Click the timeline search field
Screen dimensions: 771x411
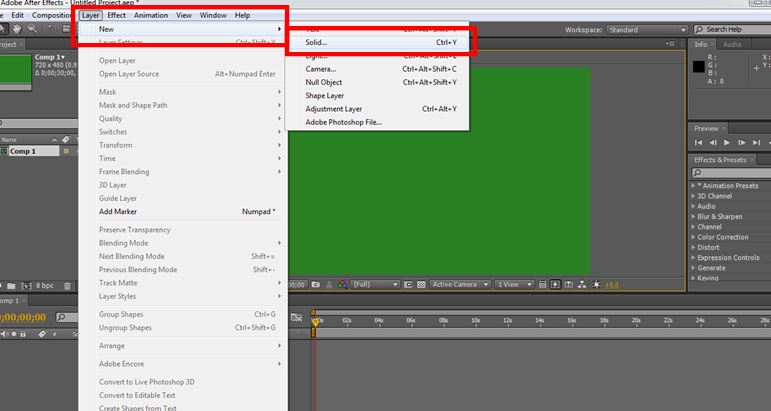tap(67, 318)
